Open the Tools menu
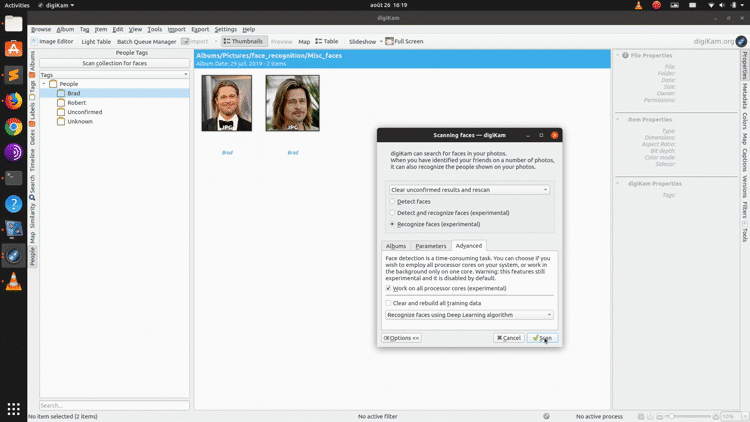This screenshot has height=422, width=750. [x=154, y=29]
